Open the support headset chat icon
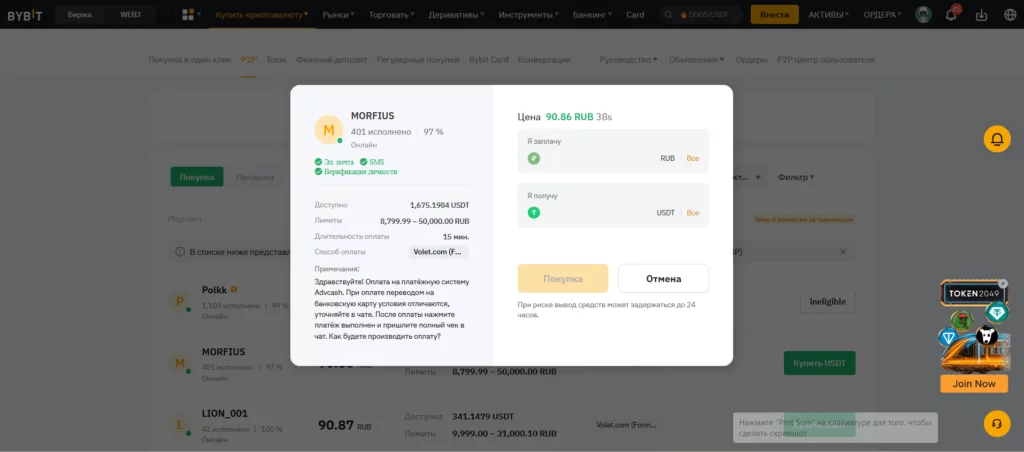Image resolution: width=1024 pixels, height=452 pixels. coord(997,423)
